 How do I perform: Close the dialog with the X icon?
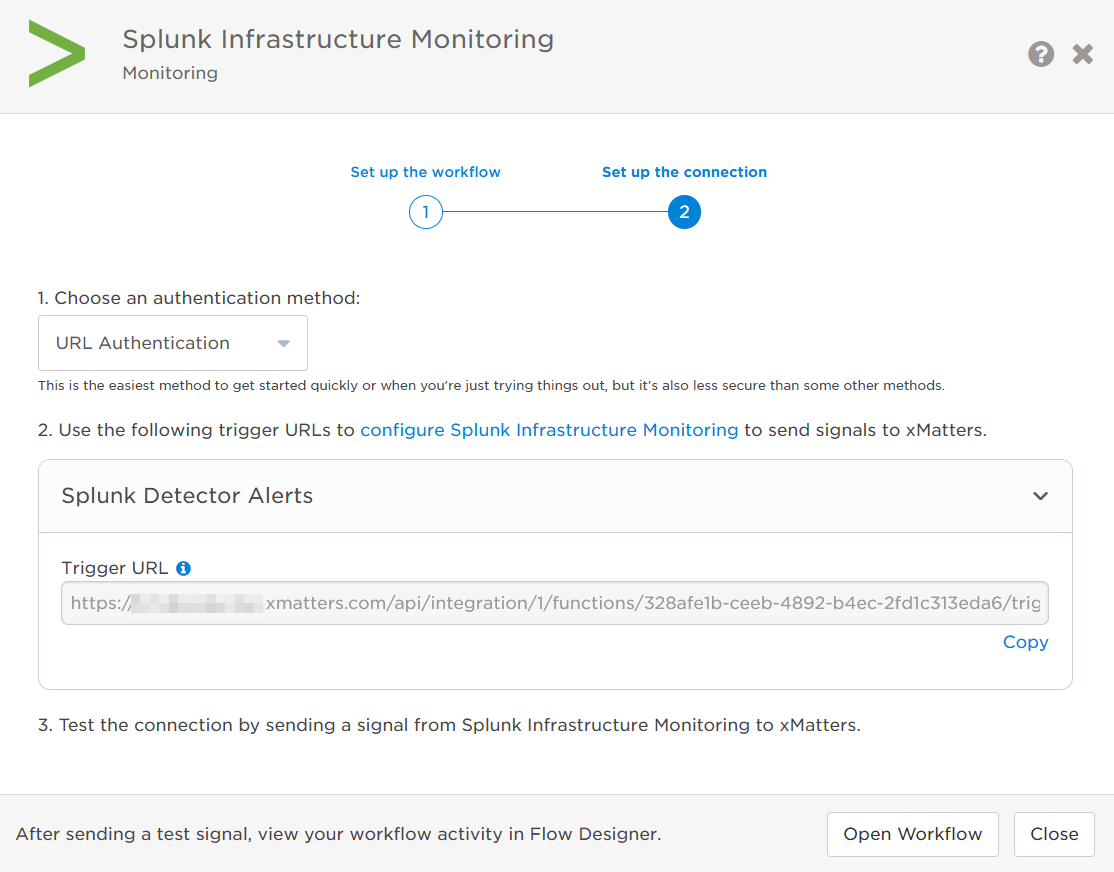pos(1083,54)
